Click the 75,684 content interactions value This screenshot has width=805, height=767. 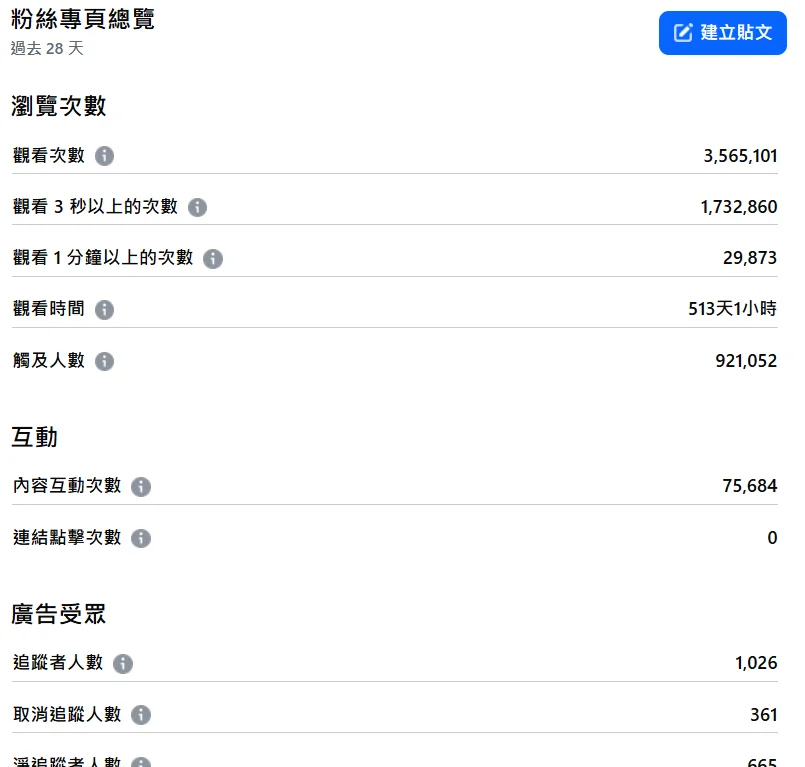tap(749, 486)
